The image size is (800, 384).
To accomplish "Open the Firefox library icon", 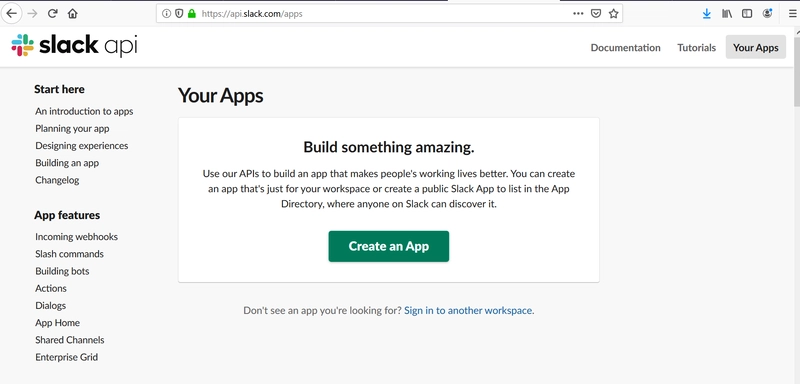I will 727,14.
